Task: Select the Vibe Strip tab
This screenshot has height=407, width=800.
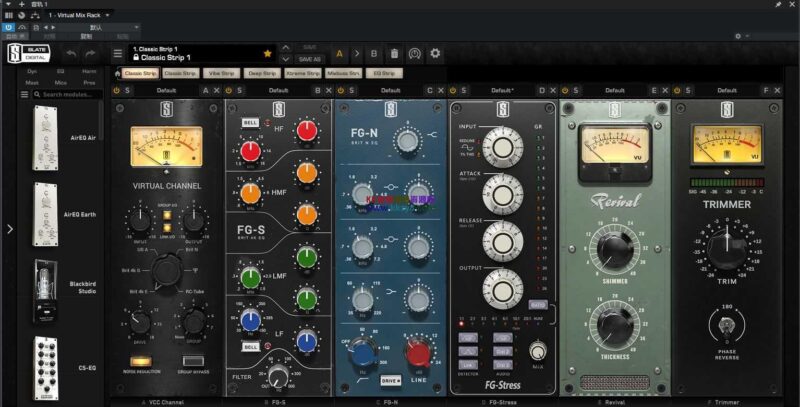Action: tap(221, 73)
